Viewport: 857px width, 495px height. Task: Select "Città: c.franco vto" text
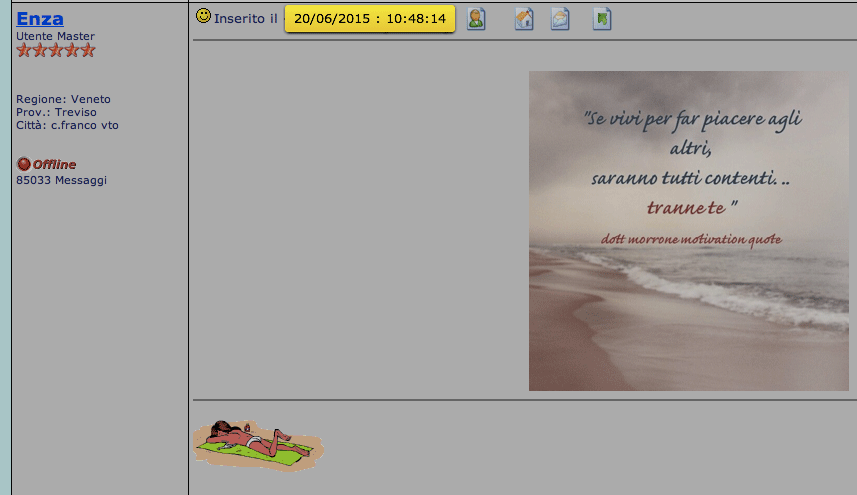(x=67, y=125)
